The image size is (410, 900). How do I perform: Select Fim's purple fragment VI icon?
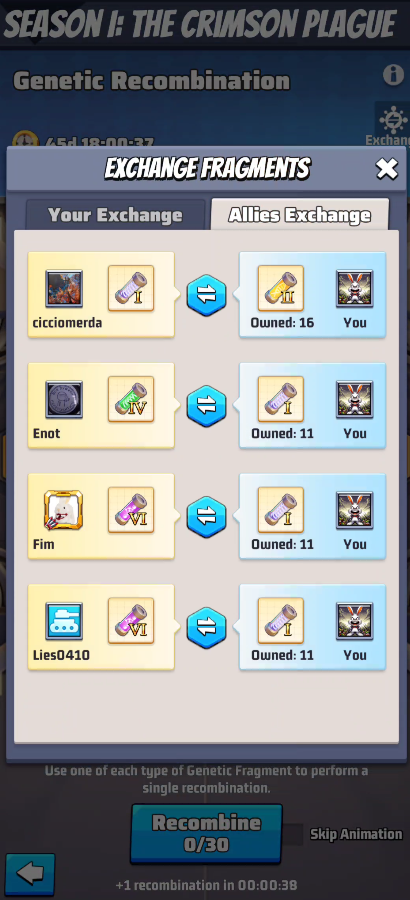point(131,510)
